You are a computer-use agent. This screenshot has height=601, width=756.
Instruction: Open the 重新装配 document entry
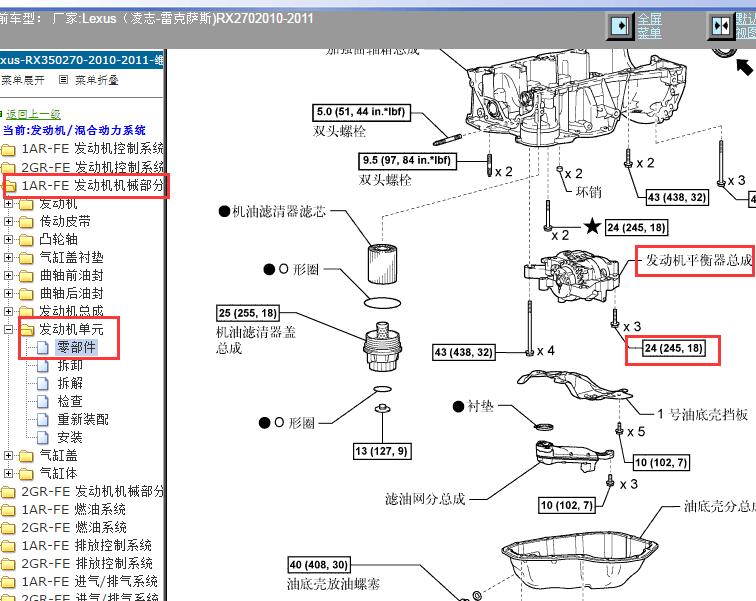click(83, 419)
